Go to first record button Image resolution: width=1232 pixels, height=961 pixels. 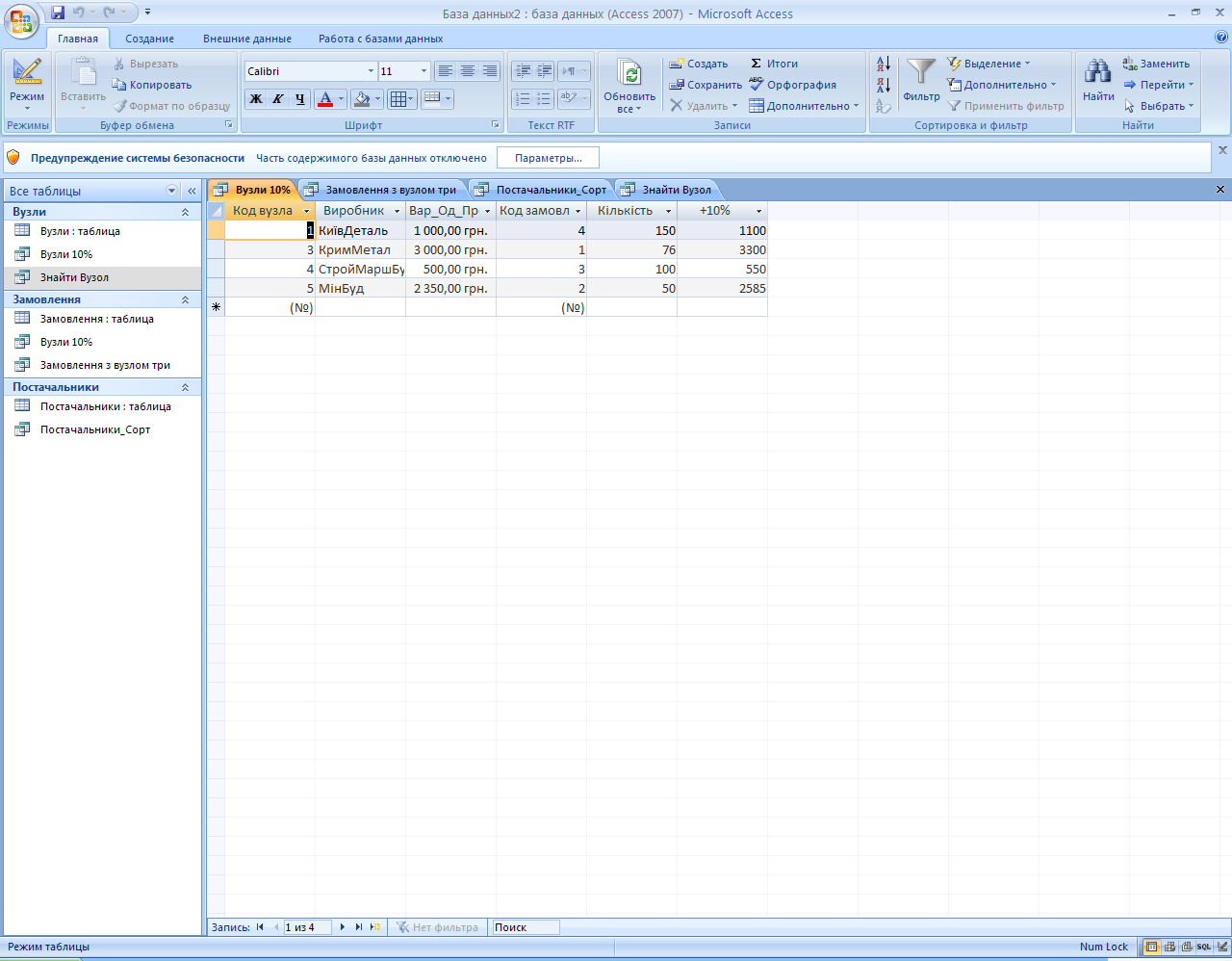(260, 927)
